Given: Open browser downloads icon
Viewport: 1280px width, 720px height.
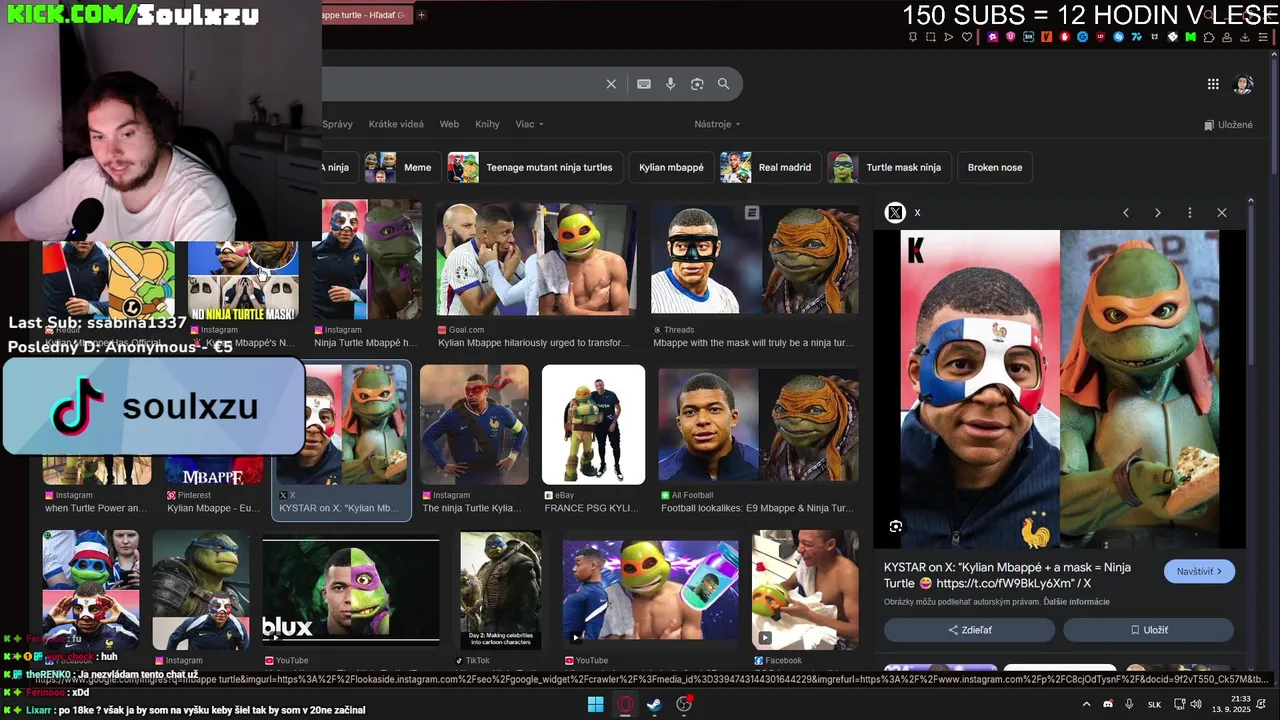Looking at the screenshot, I should (1244, 37).
